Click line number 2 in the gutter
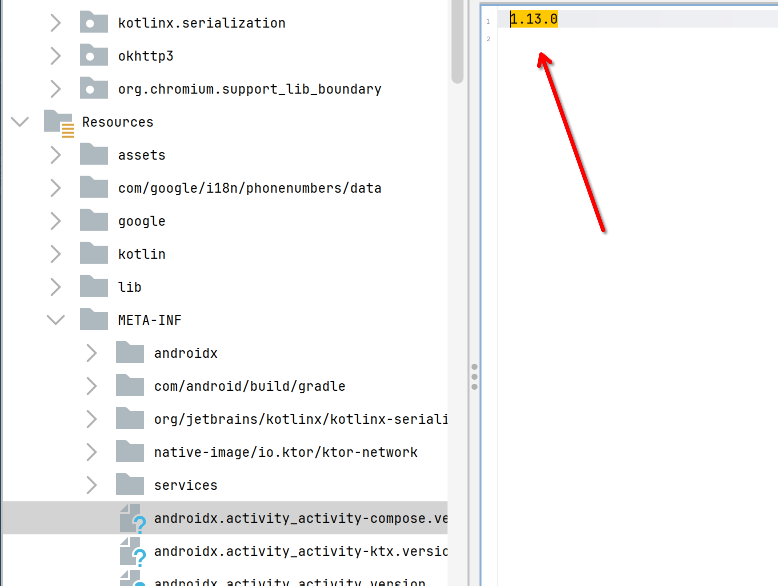 click(488, 38)
